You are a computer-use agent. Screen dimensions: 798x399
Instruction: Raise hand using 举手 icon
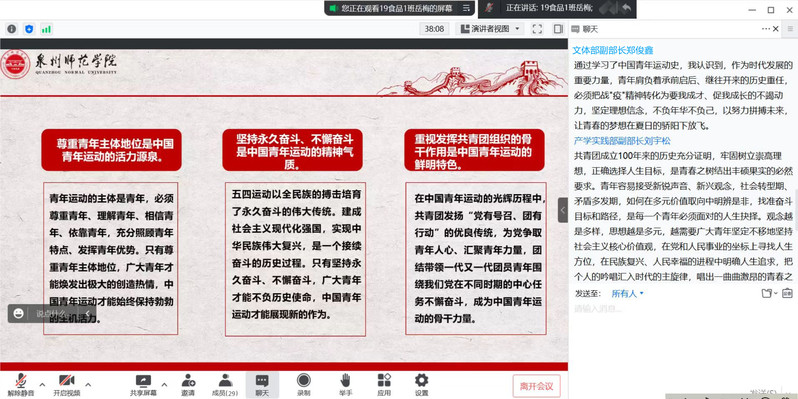346,384
